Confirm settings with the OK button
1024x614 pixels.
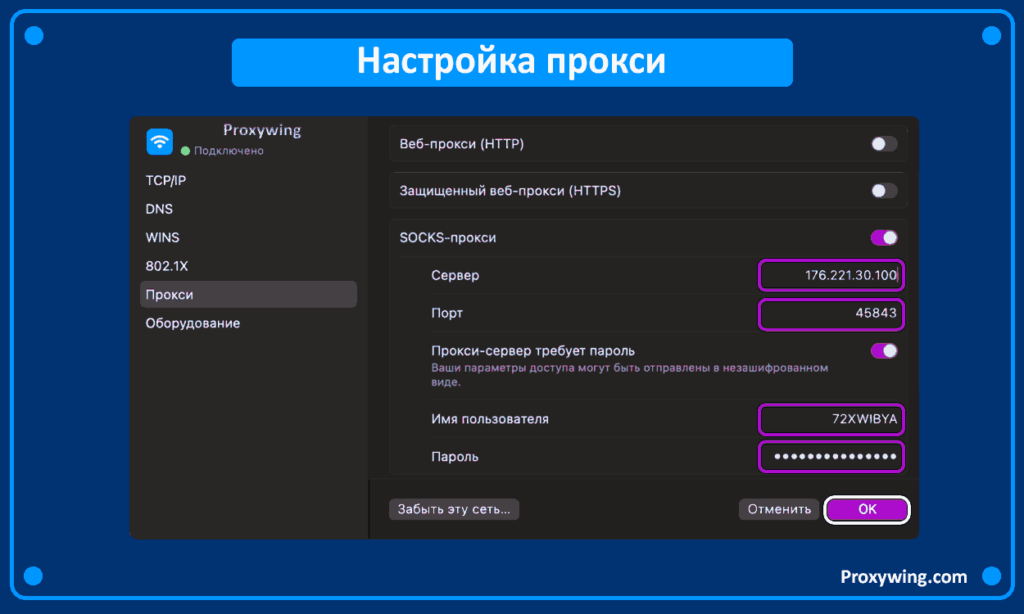pyautogui.click(x=867, y=509)
